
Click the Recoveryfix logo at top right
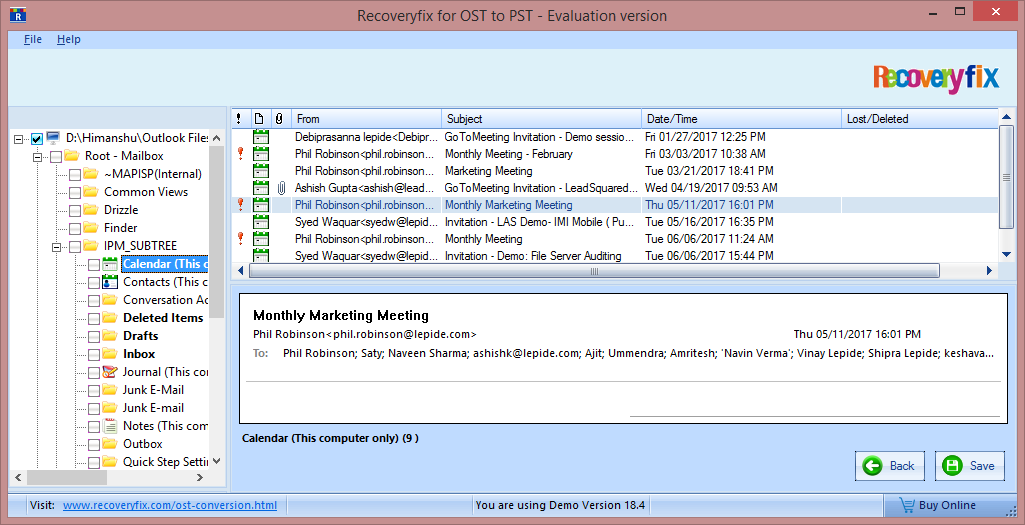(936, 77)
